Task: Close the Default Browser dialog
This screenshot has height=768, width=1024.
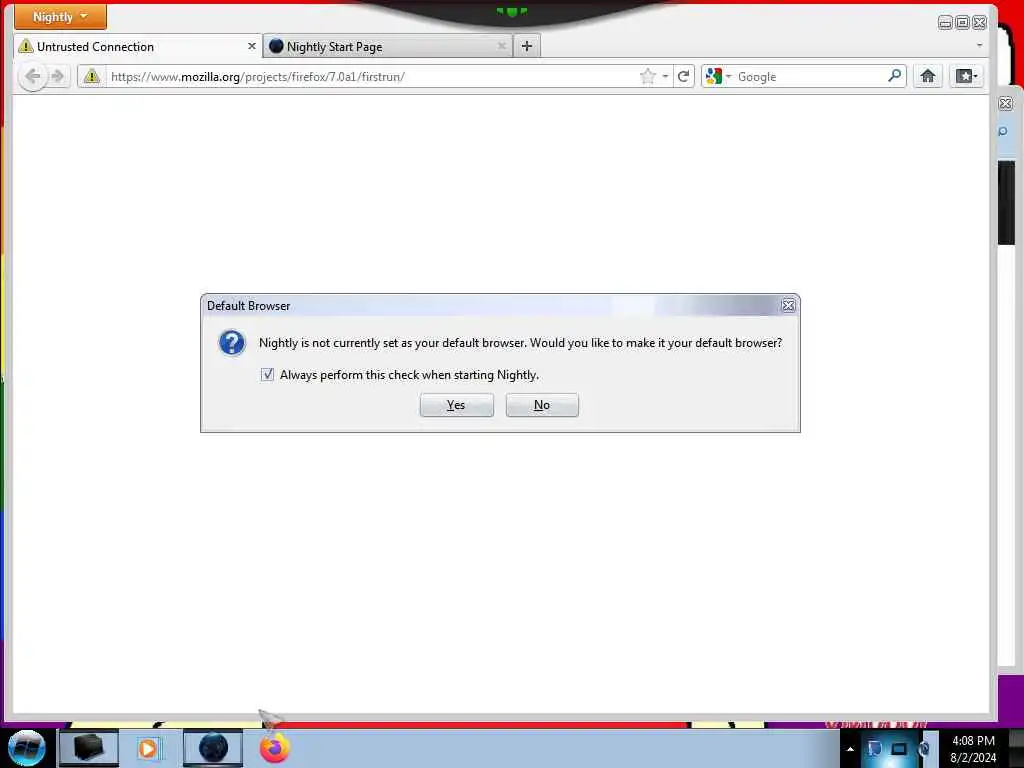Action: pos(788,306)
